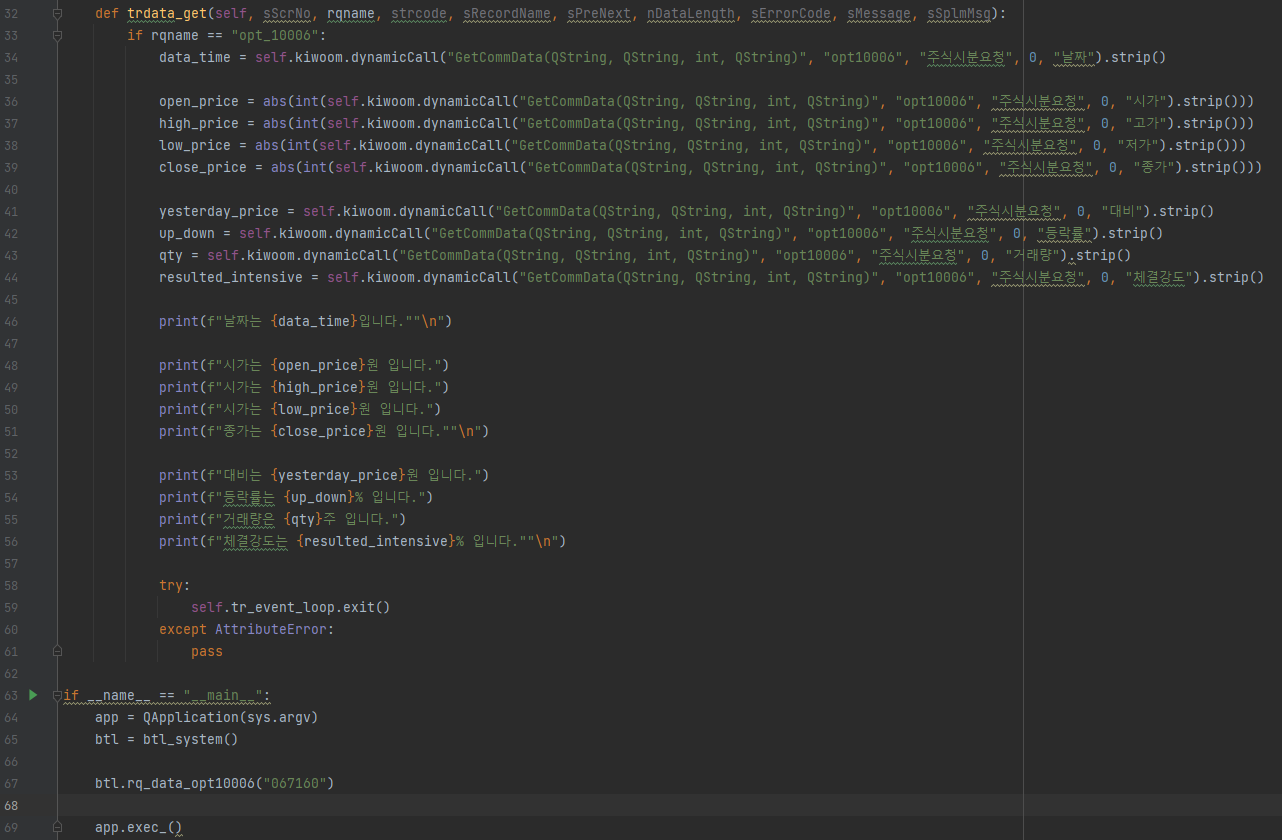Click the close_price variable on line 39
This screenshot has height=840, width=1282.
coord(203,167)
